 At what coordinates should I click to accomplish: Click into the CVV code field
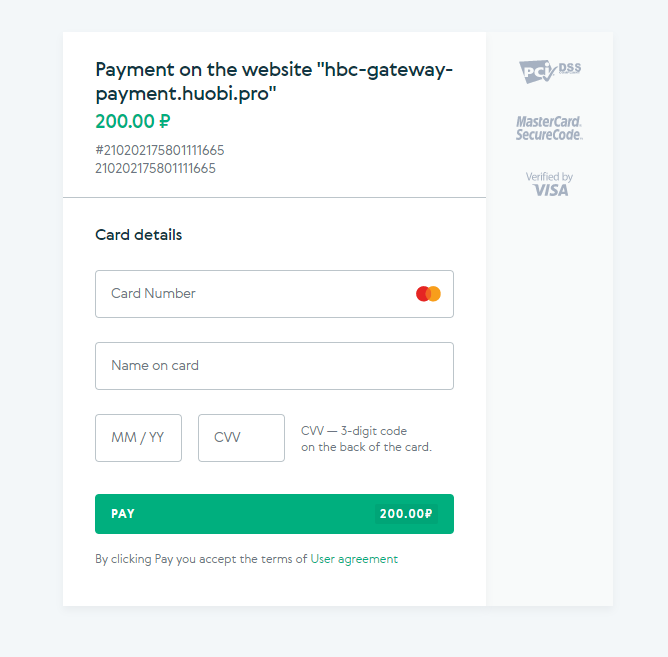241,438
